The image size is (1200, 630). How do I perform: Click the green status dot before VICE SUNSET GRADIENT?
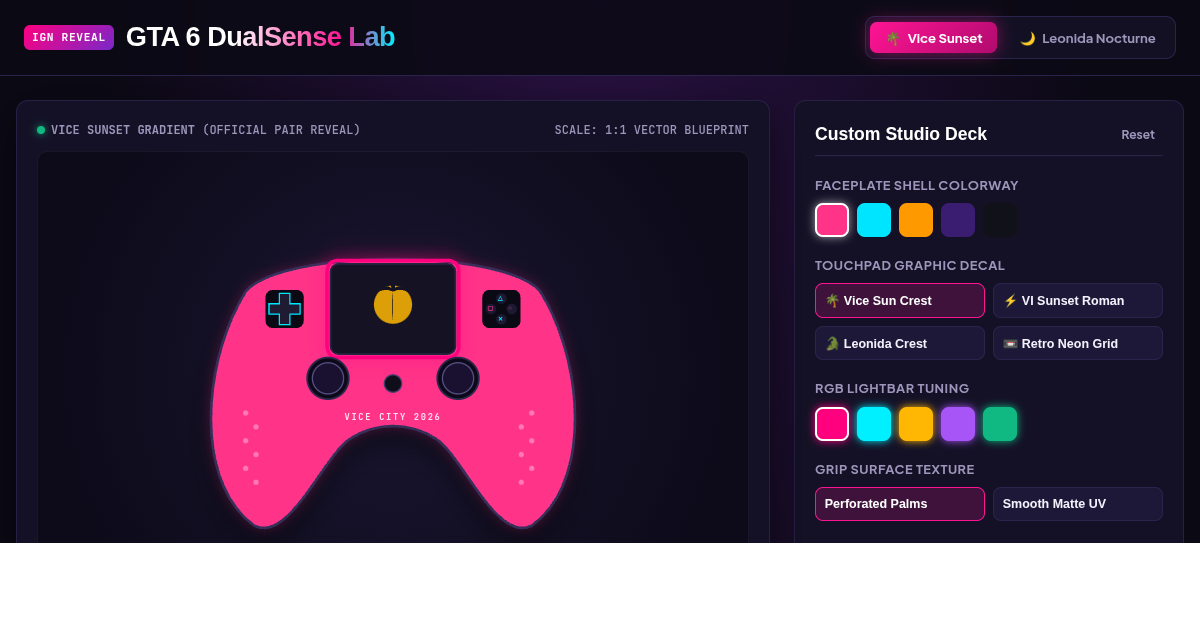[x=41, y=130]
